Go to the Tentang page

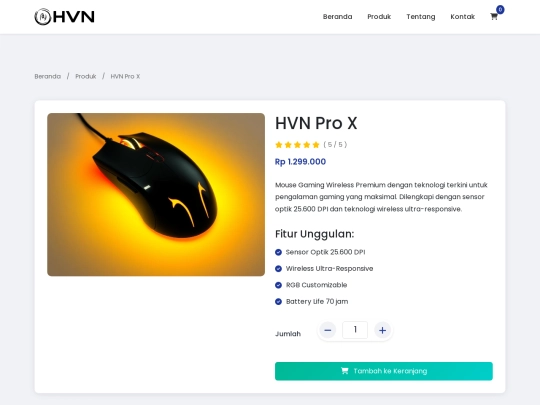pyautogui.click(x=421, y=17)
